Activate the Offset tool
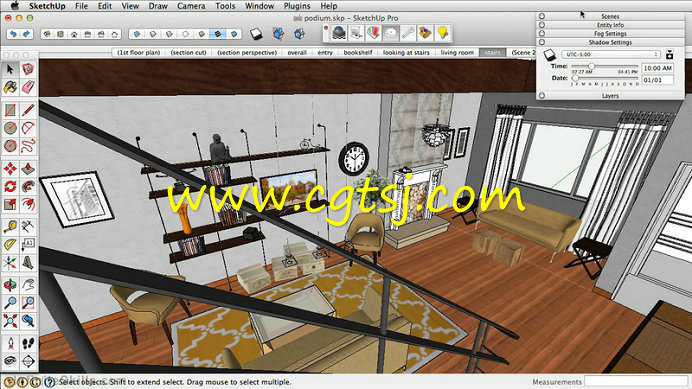This screenshot has width=692, height=389. (x=28, y=204)
